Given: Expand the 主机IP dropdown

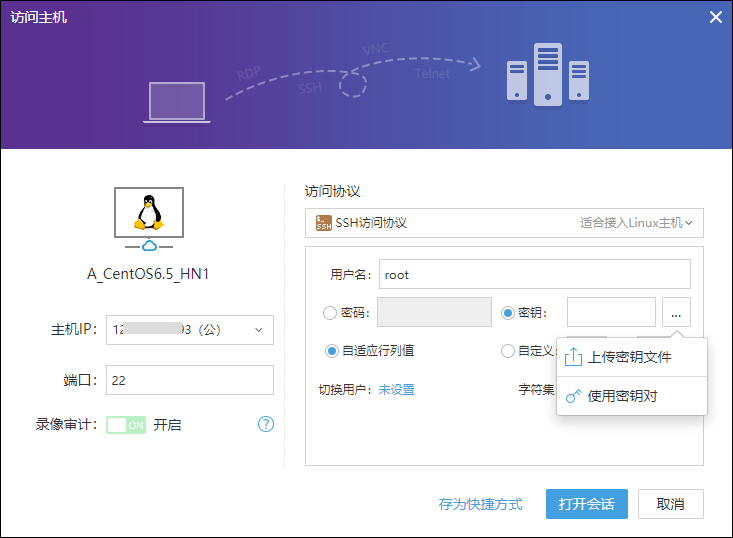Looking at the screenshot, I should click(258, 329).
